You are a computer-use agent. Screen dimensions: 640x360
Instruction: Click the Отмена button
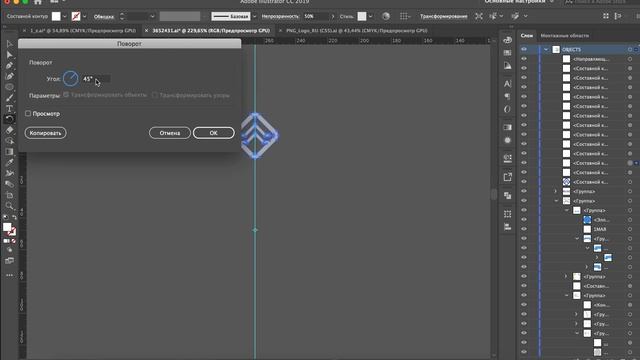click(170, 133)
